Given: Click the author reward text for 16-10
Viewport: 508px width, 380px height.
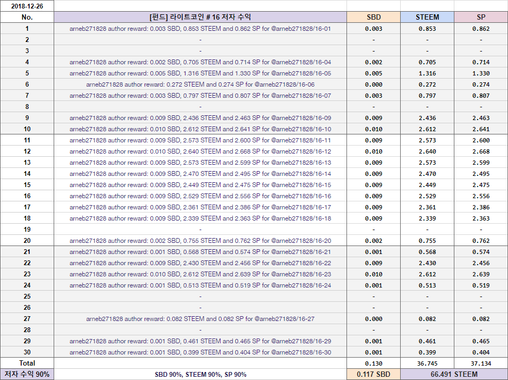Looking at the screenshot, I should 200,129.
